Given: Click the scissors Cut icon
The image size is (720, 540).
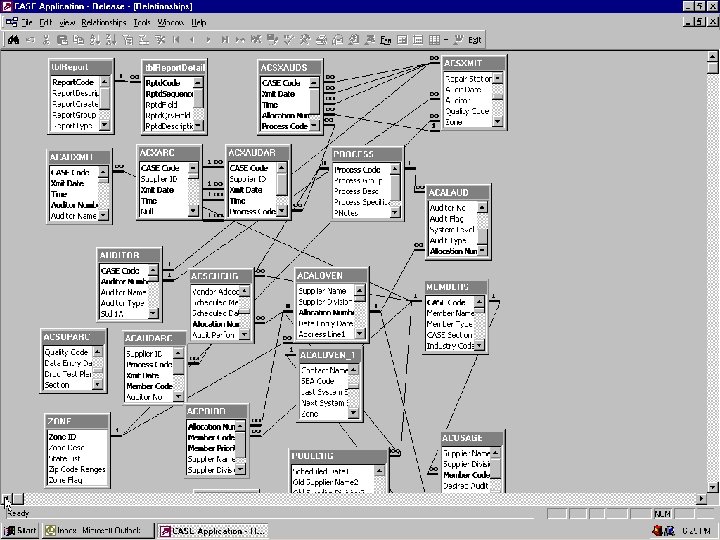Looking at the screenshot, I should tap(46, 40).
